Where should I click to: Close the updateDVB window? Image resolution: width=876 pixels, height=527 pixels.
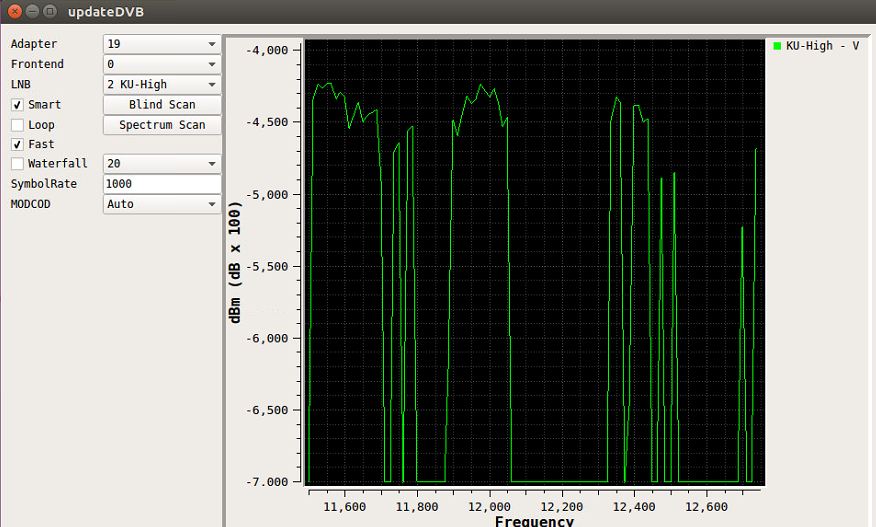[15, 11]
